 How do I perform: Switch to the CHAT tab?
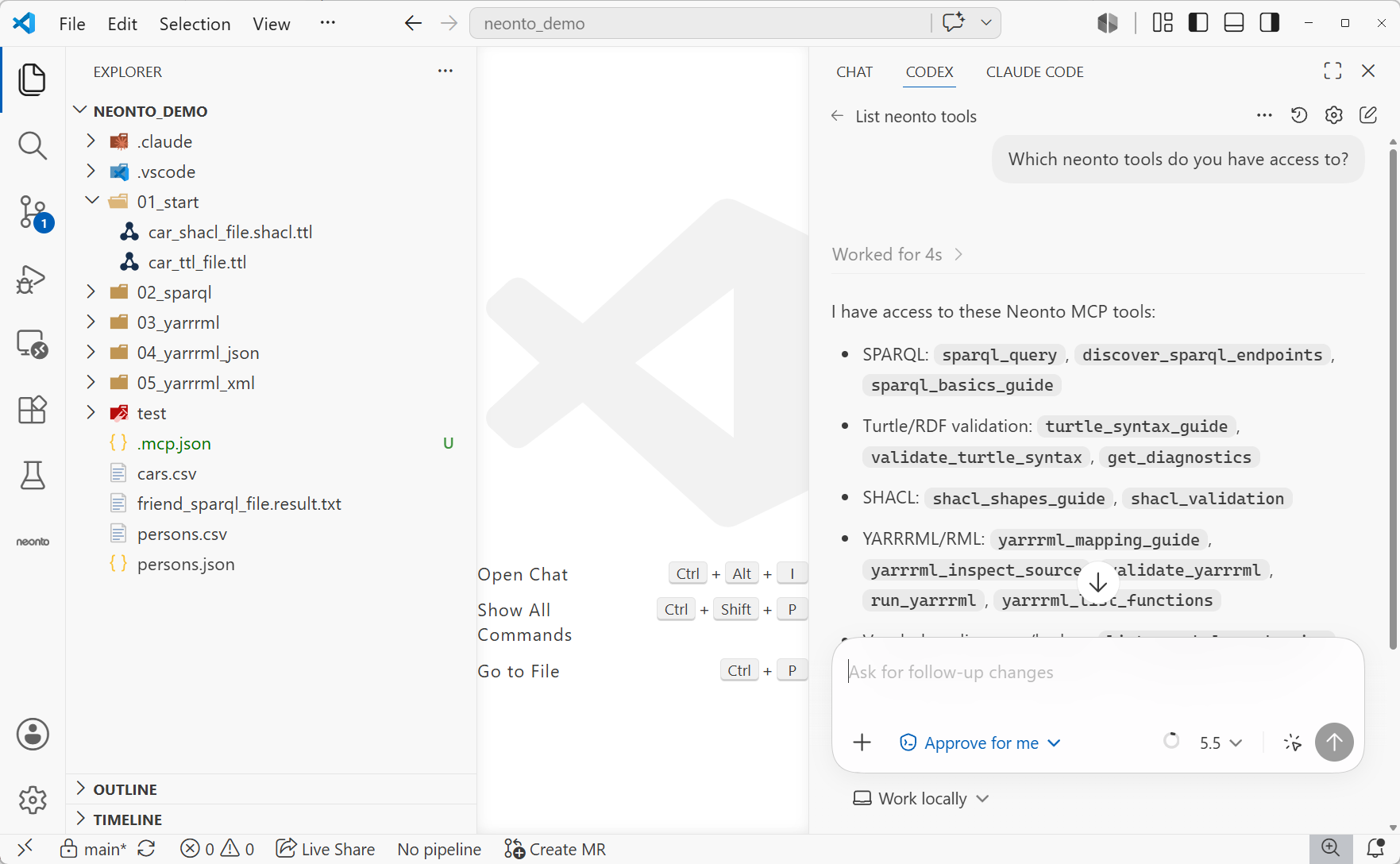click(x=854, y=71)
